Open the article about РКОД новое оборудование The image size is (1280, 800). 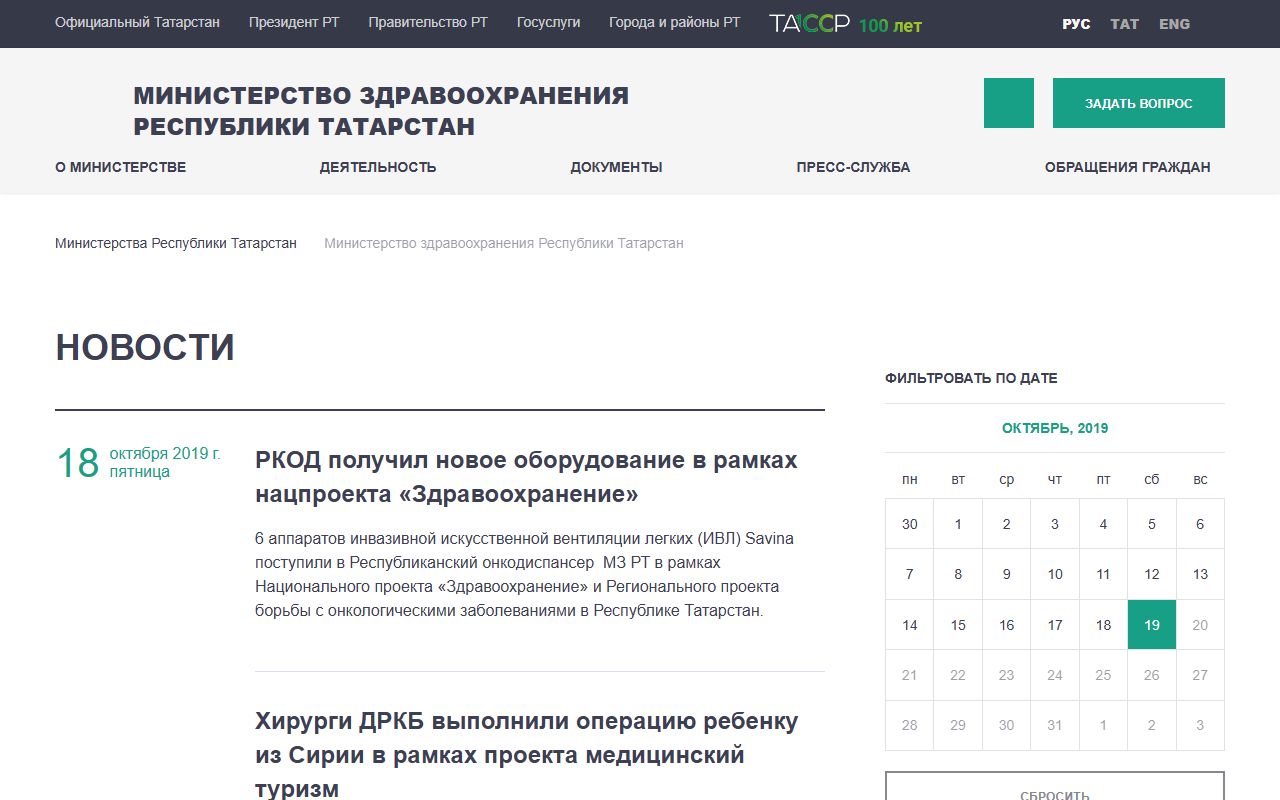click(x=526, y=477)
